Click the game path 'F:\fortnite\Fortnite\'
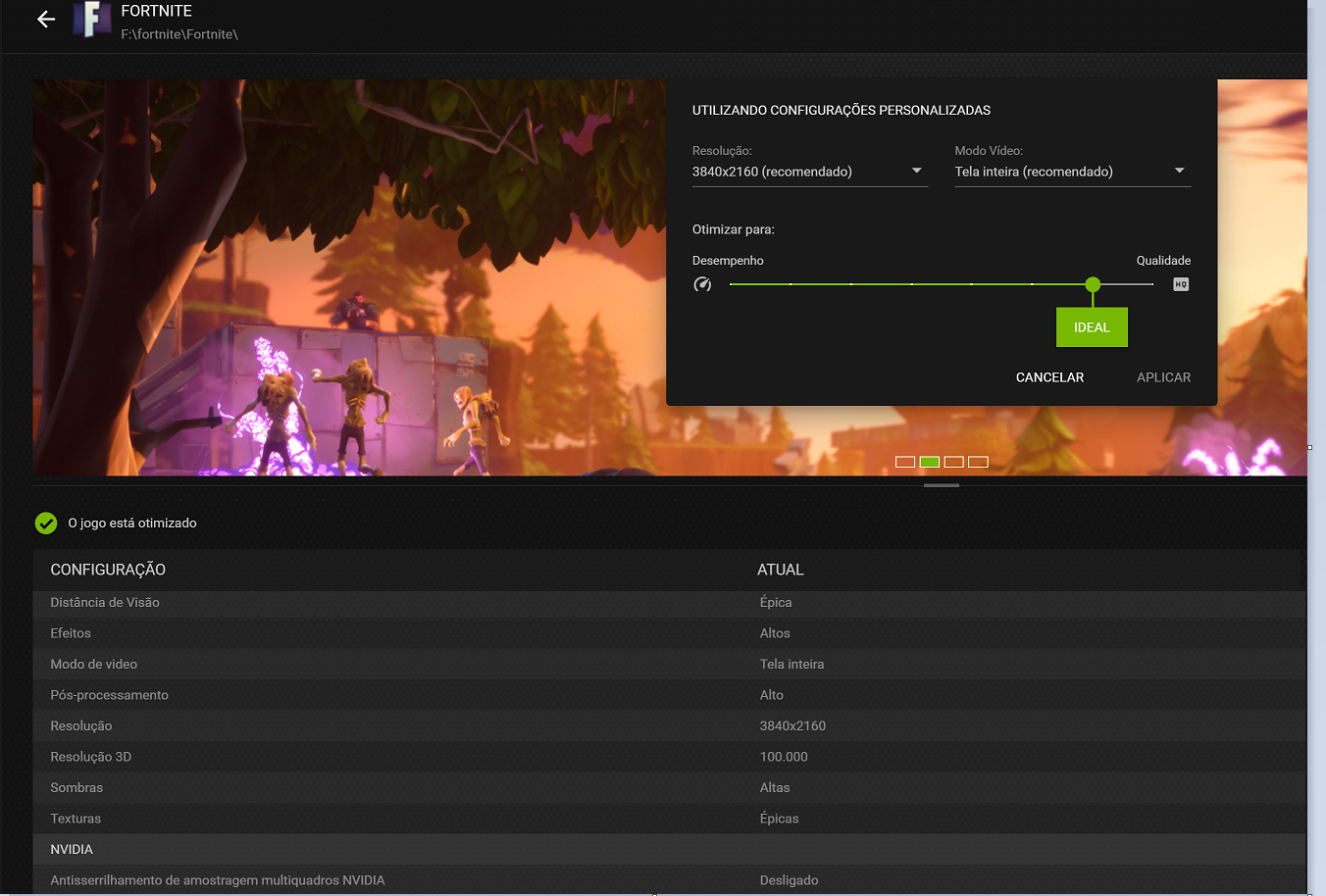This screenshot has width=1326, height=896. pos(179,34)
